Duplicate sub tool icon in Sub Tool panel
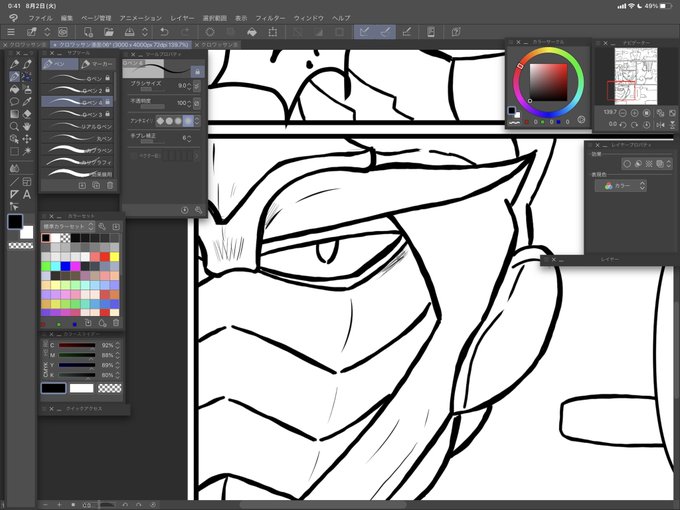 click(x=96, y=186)
